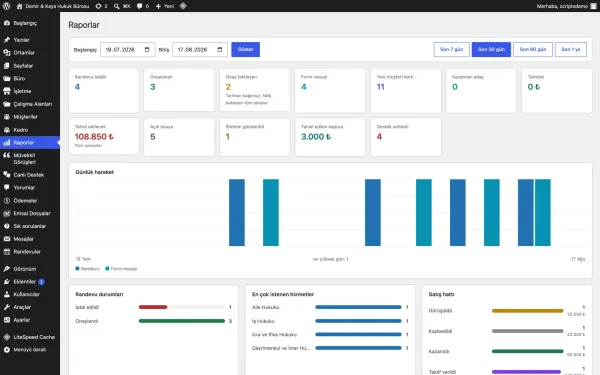Screen dimensions: 600x375
Task: Click the İşletme store icon
Action: coord(7,91)
